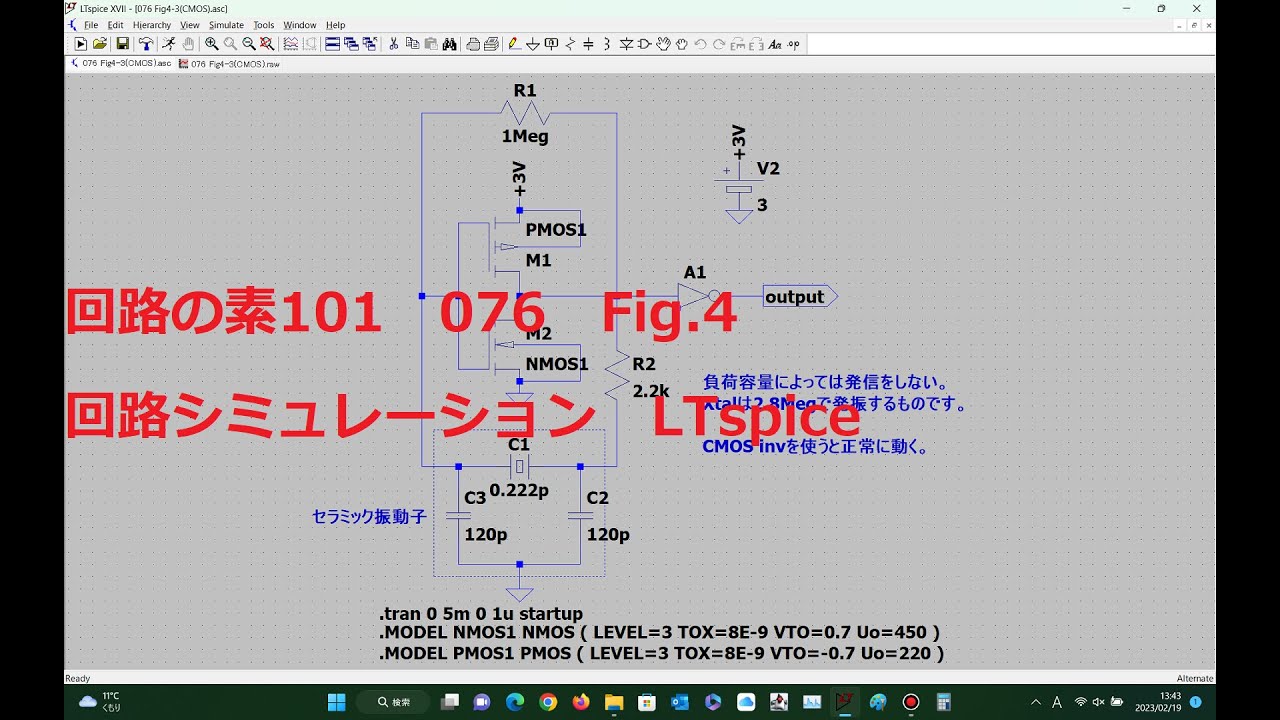Open Google Chrome from taskbar
This screenshot has height=720, width=1280.
[x=547, y=702]
